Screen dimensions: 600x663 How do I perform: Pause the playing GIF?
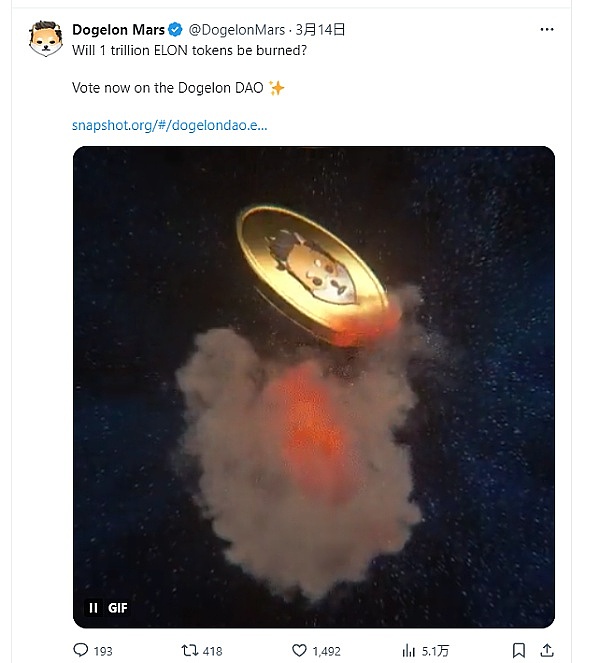(x=93, y=607)
